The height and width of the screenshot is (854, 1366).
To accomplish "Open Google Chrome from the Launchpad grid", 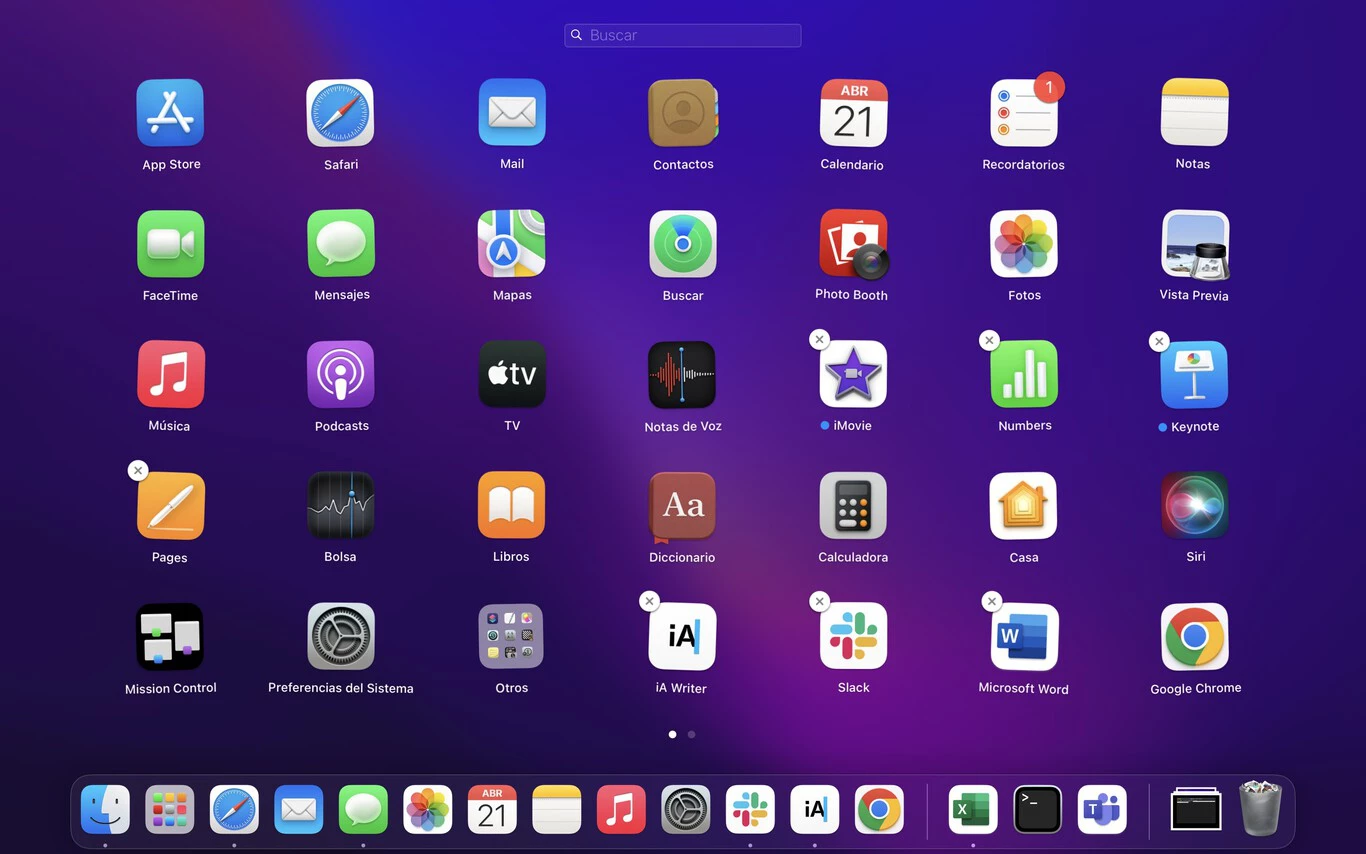I will coord(1195,637).
